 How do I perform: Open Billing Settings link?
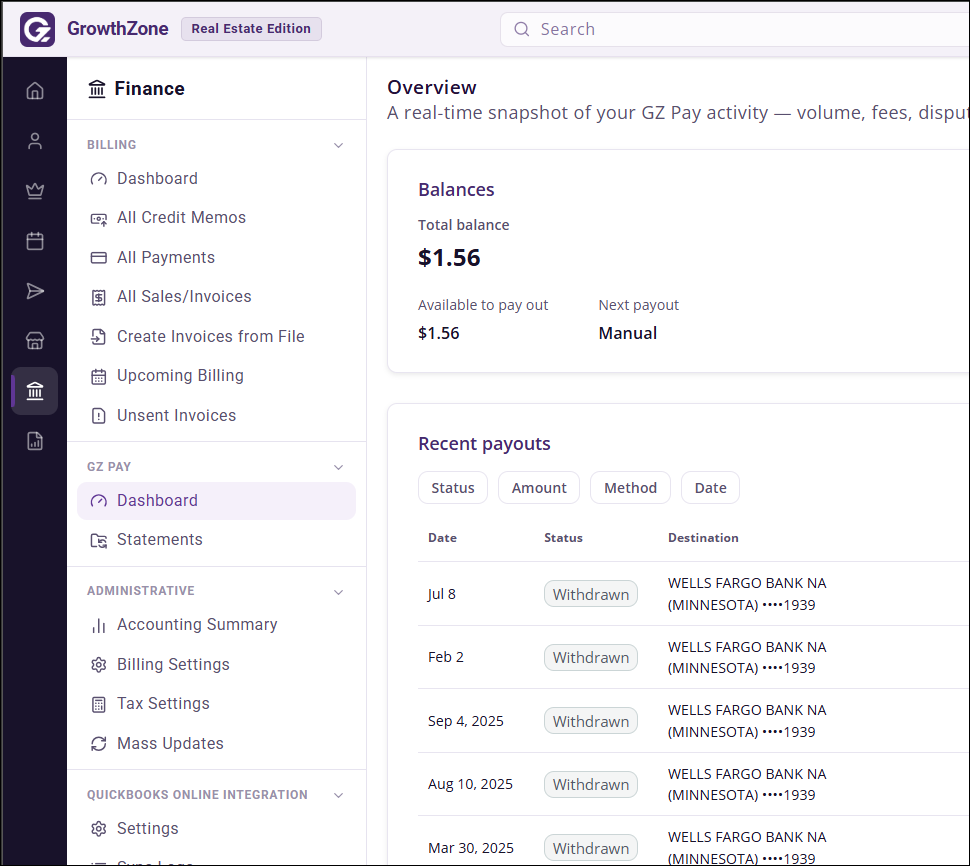[217, 664]
